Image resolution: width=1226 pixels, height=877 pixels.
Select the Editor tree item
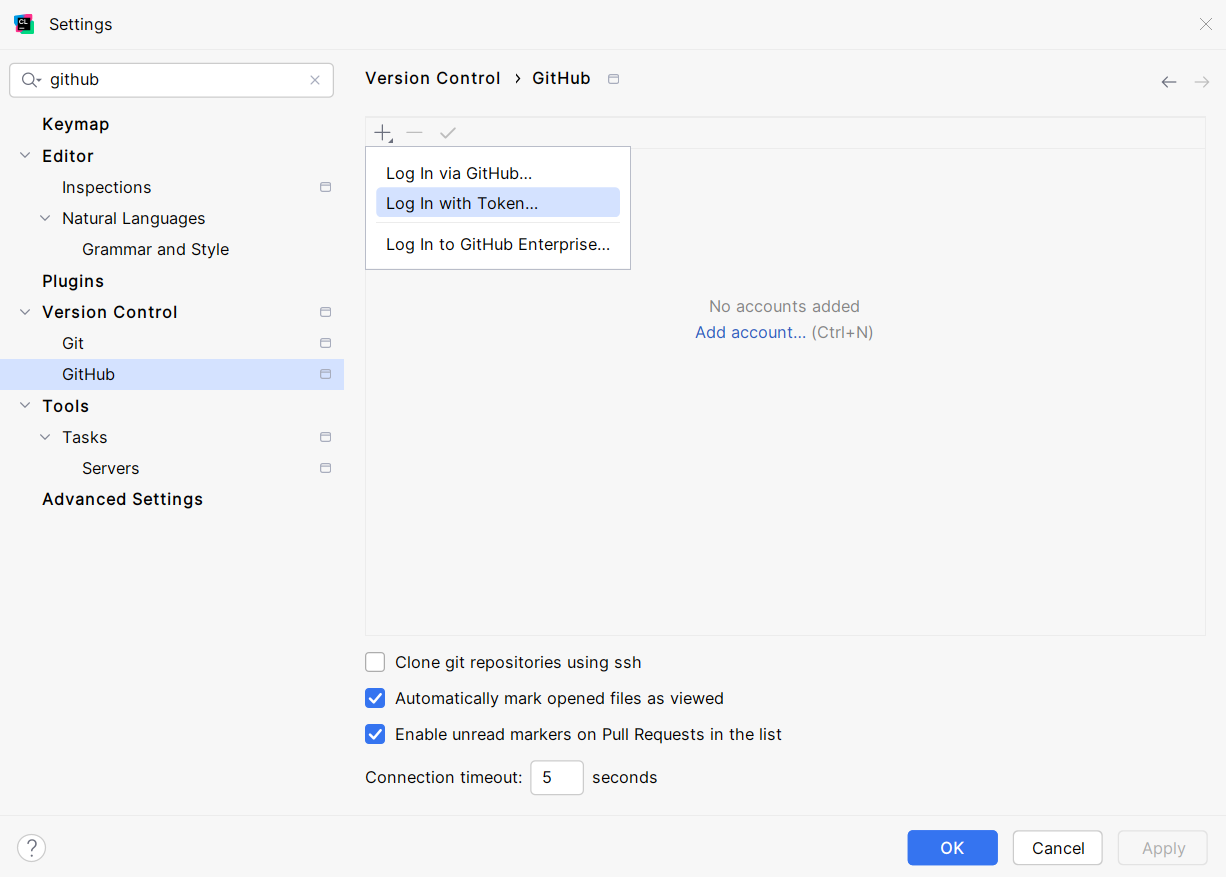tap(68, 156)
